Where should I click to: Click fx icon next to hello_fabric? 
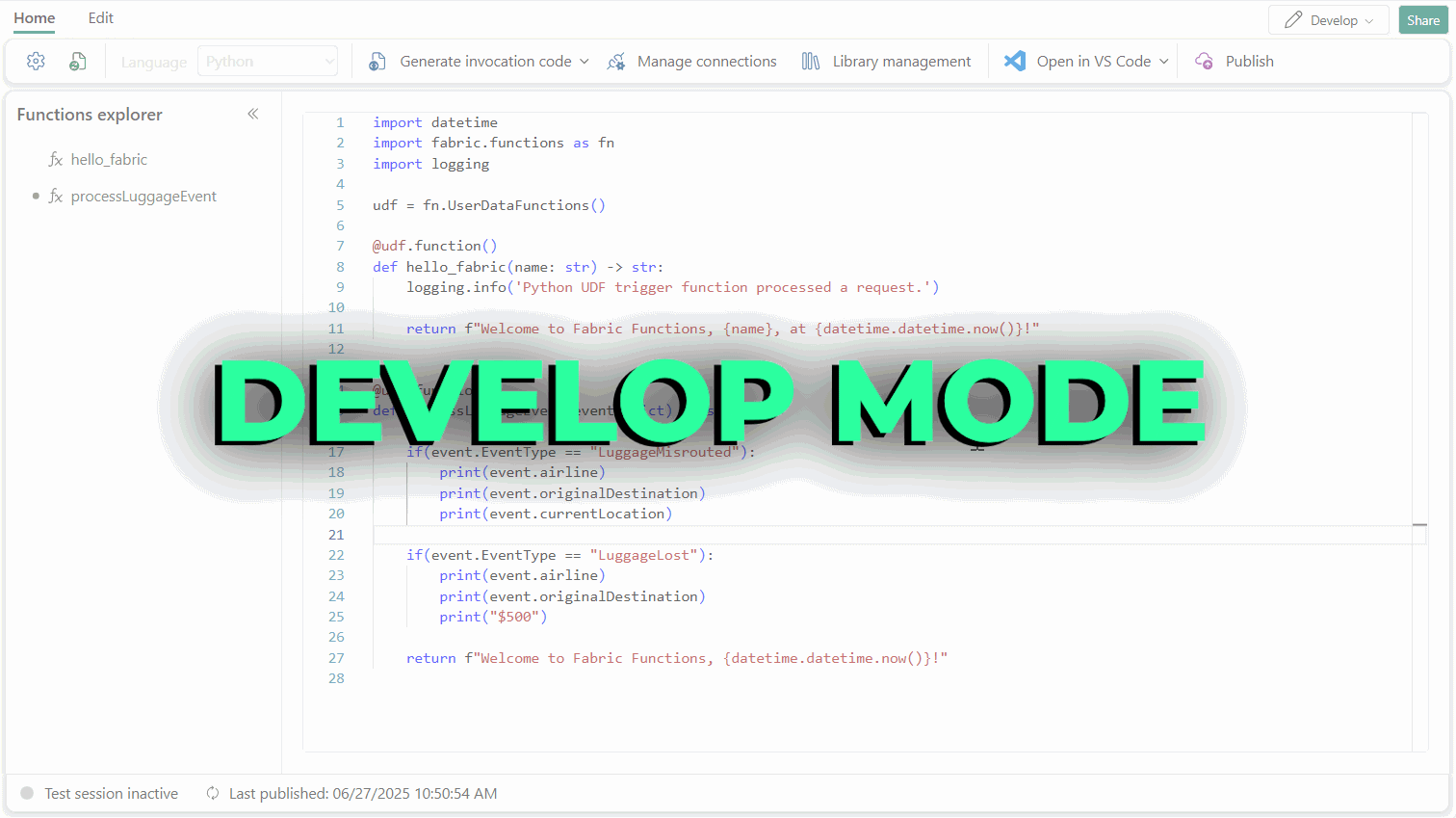(56, 160)
